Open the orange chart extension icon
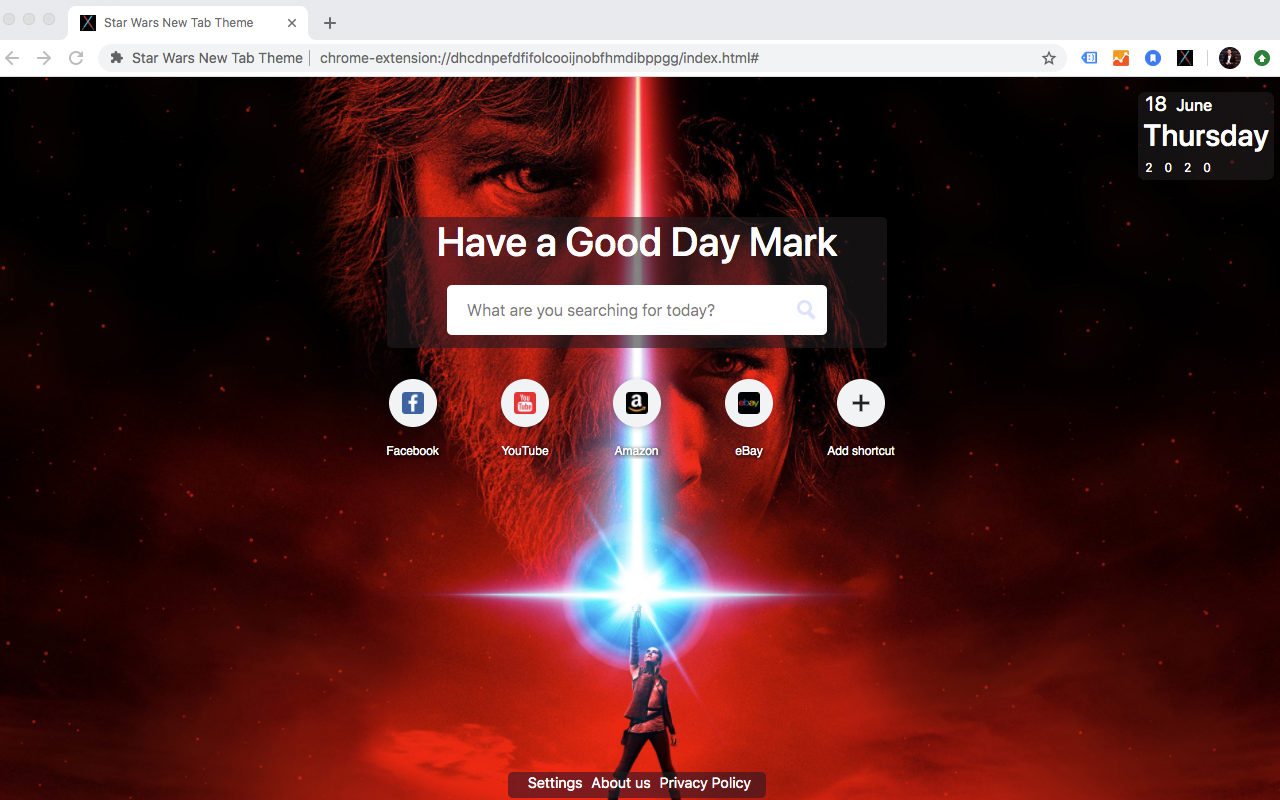The width and height of the screenshot is (1280, 800). 1121,58
